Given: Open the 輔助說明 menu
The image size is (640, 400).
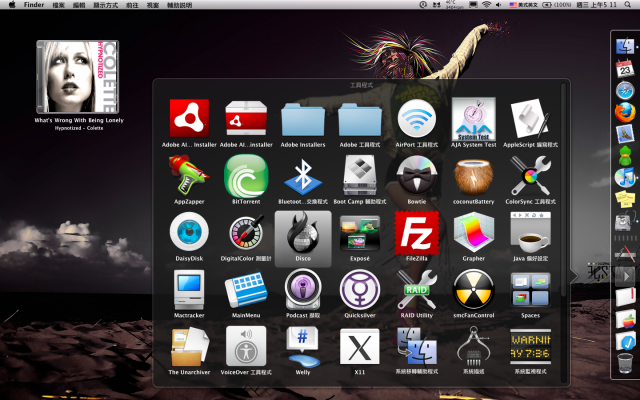Looking at the screenshot, I should pyautogui.click(x=180, y=5).
